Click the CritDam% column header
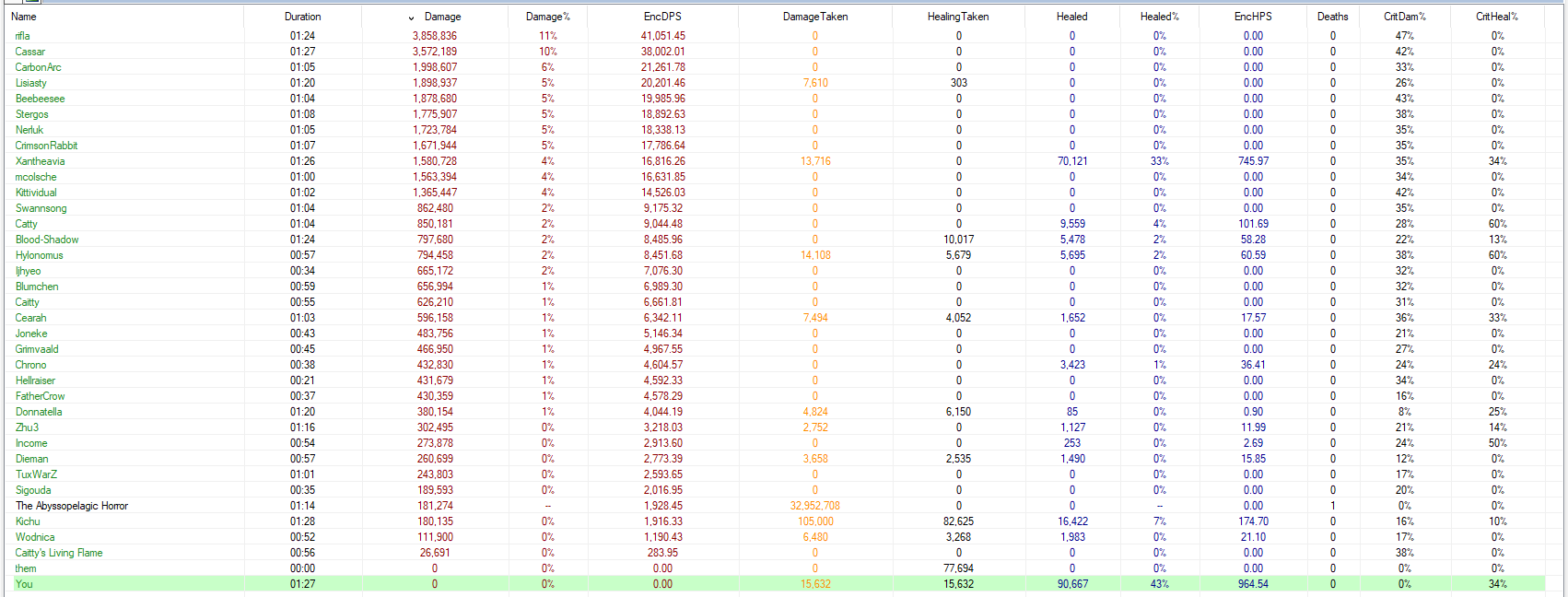This screenshot has height=597, width=1568. coord(1404,17)
